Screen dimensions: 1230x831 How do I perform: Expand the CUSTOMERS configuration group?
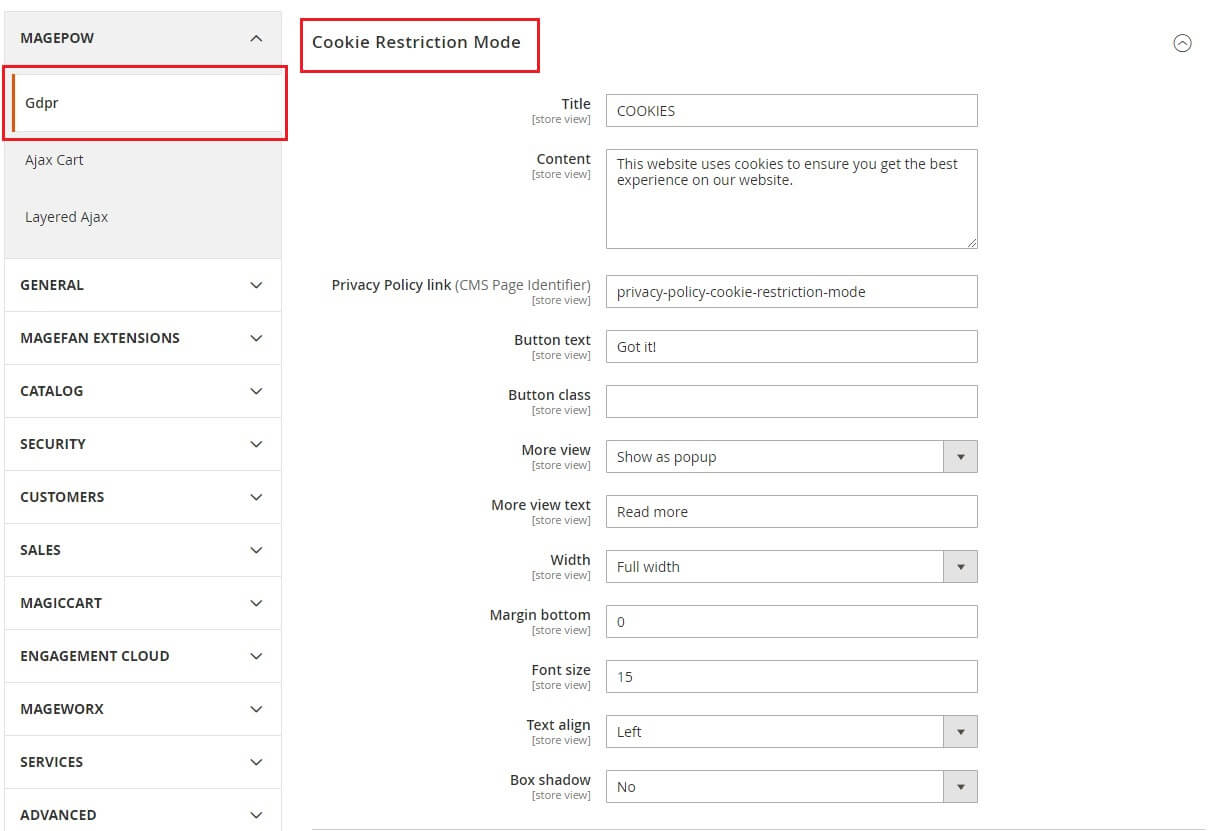coord(142,497)
